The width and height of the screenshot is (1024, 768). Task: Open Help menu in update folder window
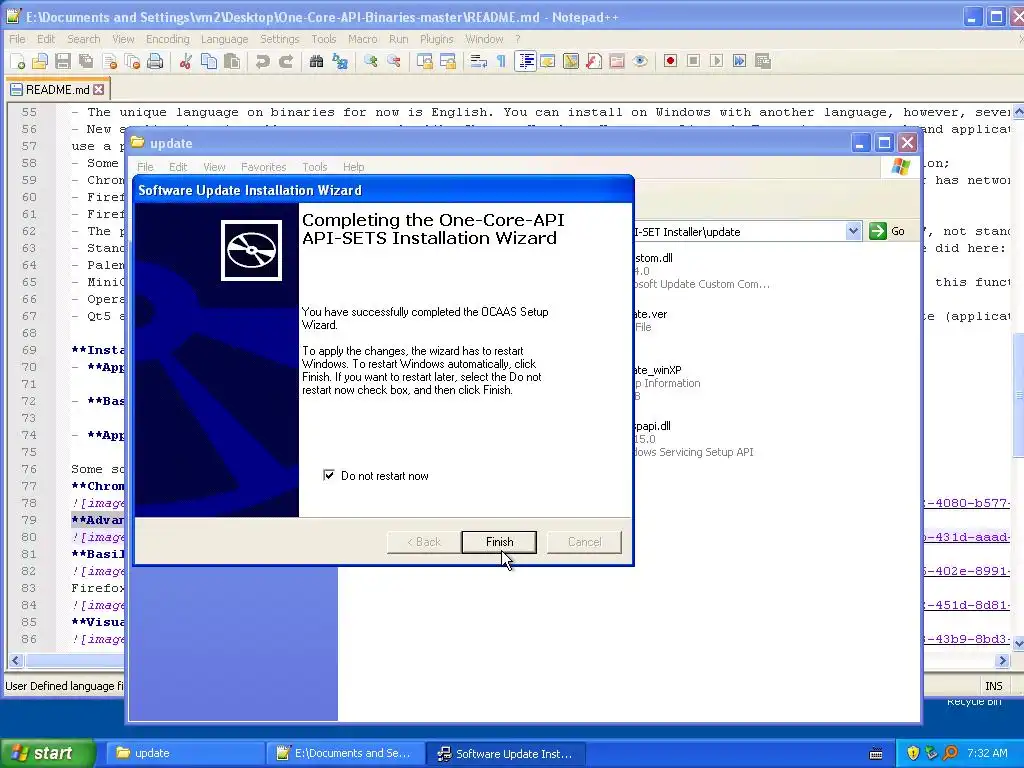(x=353, y=167)
